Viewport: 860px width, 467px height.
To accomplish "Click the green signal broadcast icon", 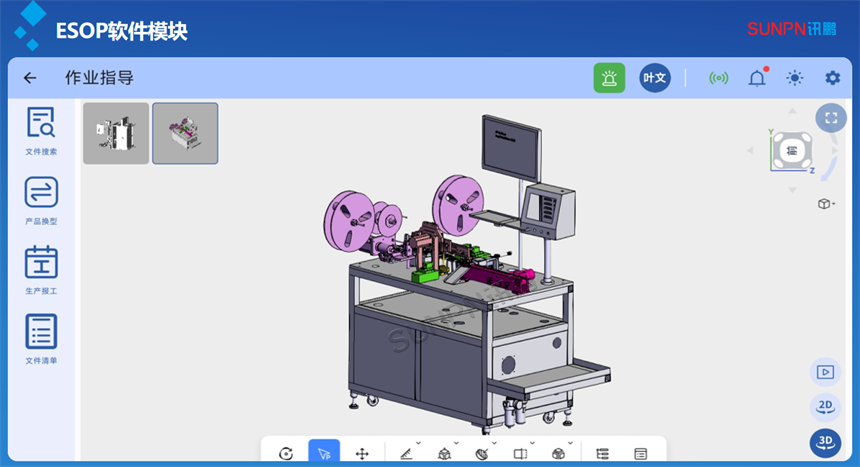I will 718,78.
